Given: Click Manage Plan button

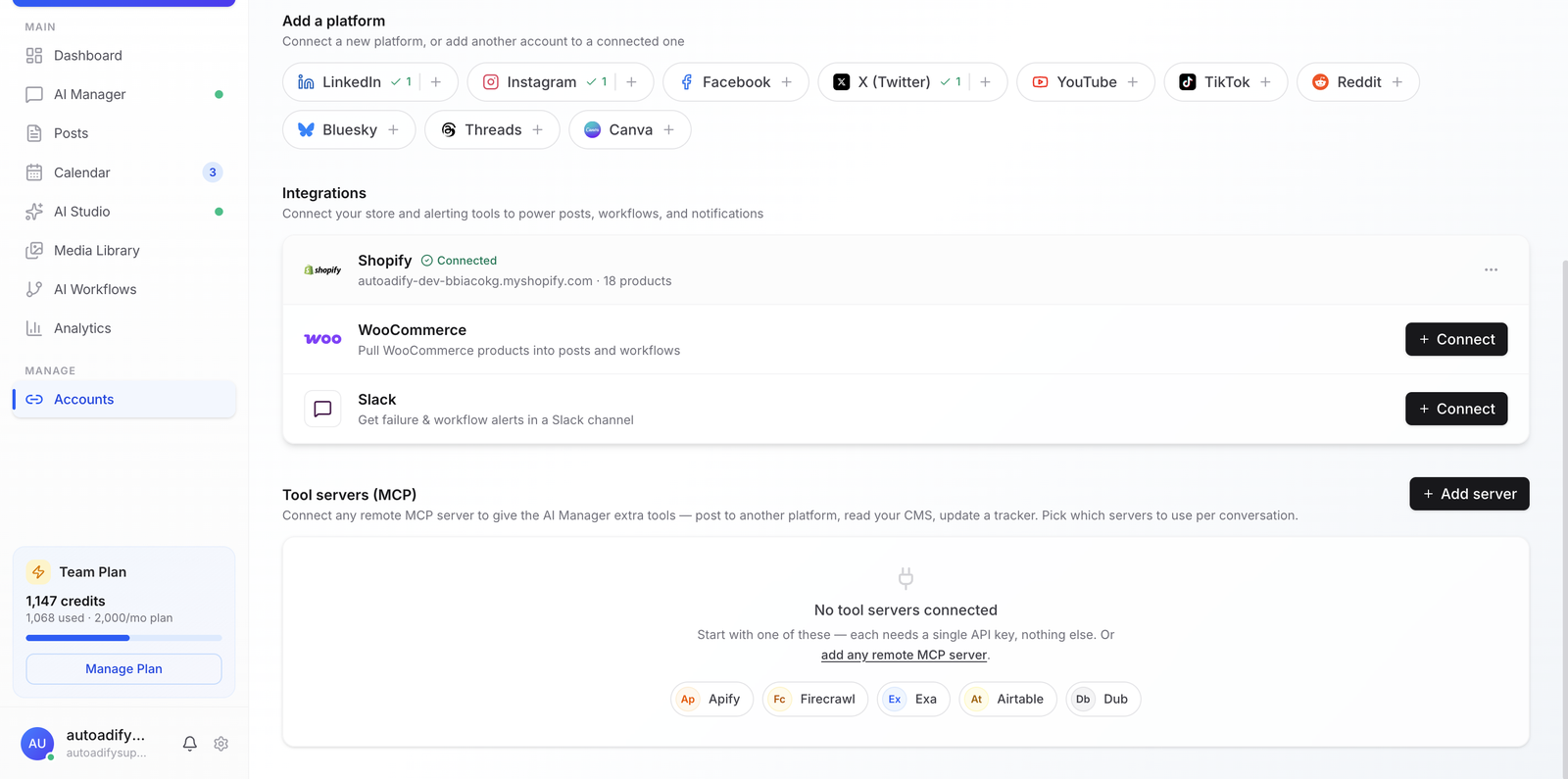Looking at the screenshot, I should click(123, 669).
